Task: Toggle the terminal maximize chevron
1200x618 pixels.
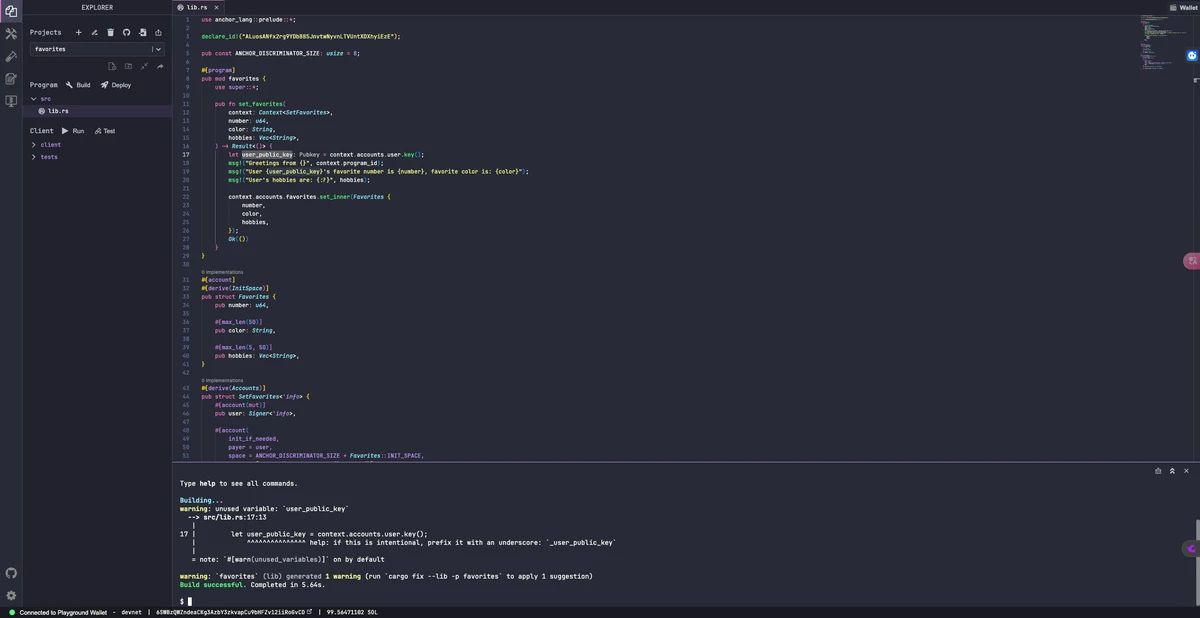Action: 1172,470
